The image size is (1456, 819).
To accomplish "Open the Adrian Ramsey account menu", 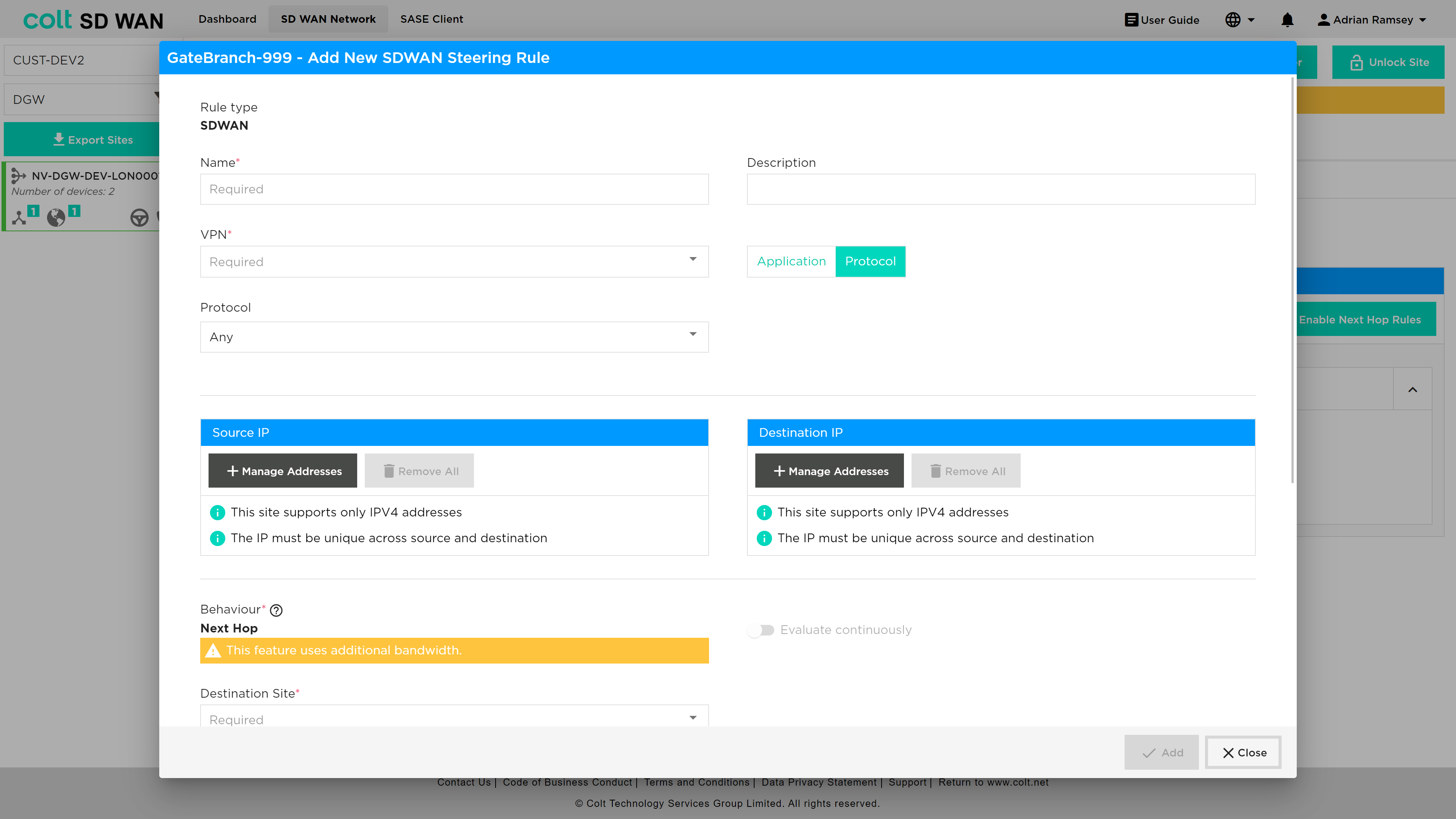I will (1372, 20).
